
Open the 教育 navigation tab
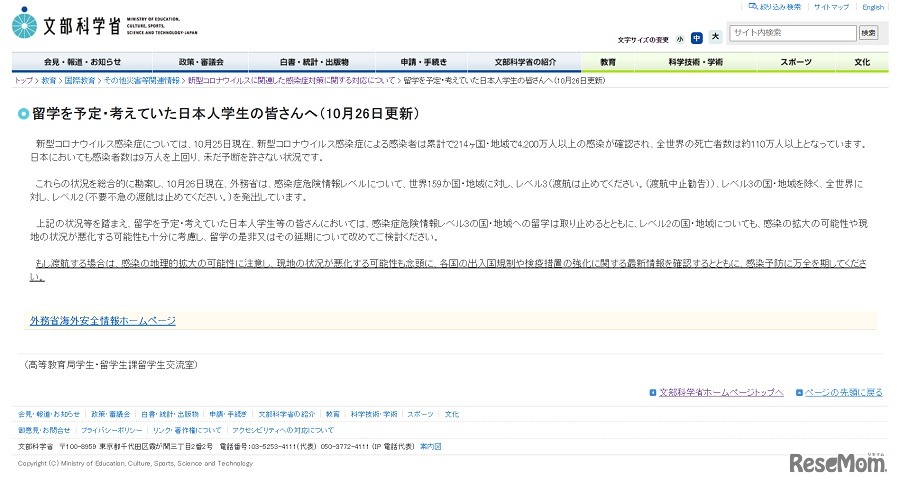click(608, 62)
